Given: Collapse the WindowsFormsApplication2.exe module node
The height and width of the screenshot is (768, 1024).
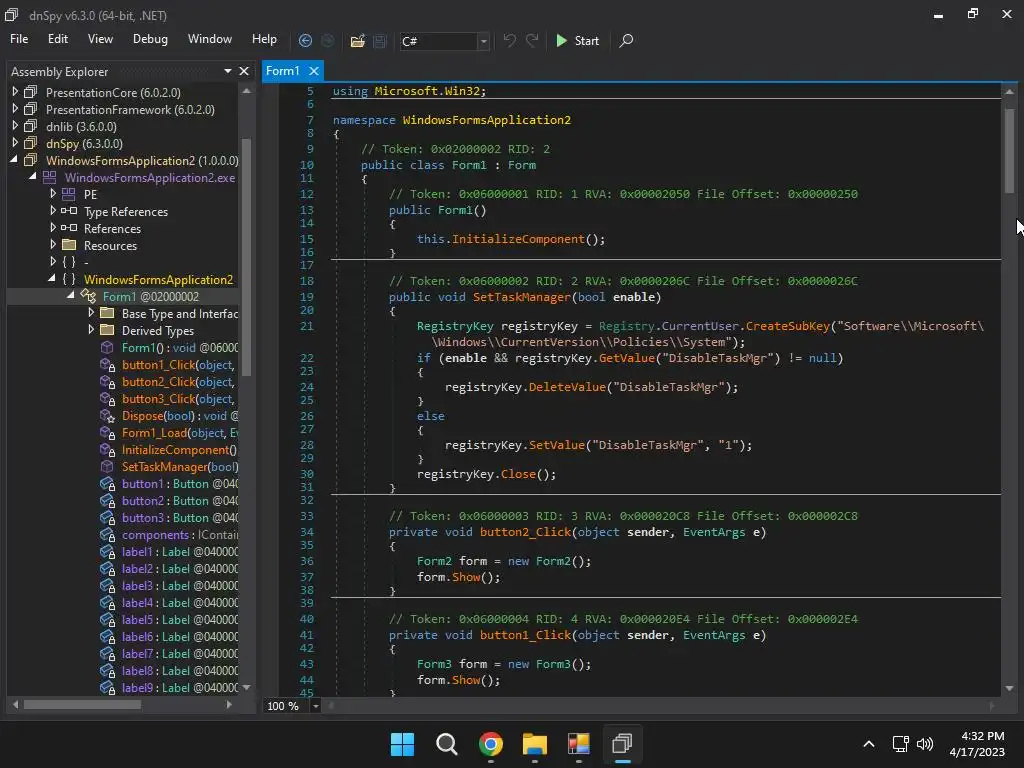Looking at the screenshot, I should [33, 177].
